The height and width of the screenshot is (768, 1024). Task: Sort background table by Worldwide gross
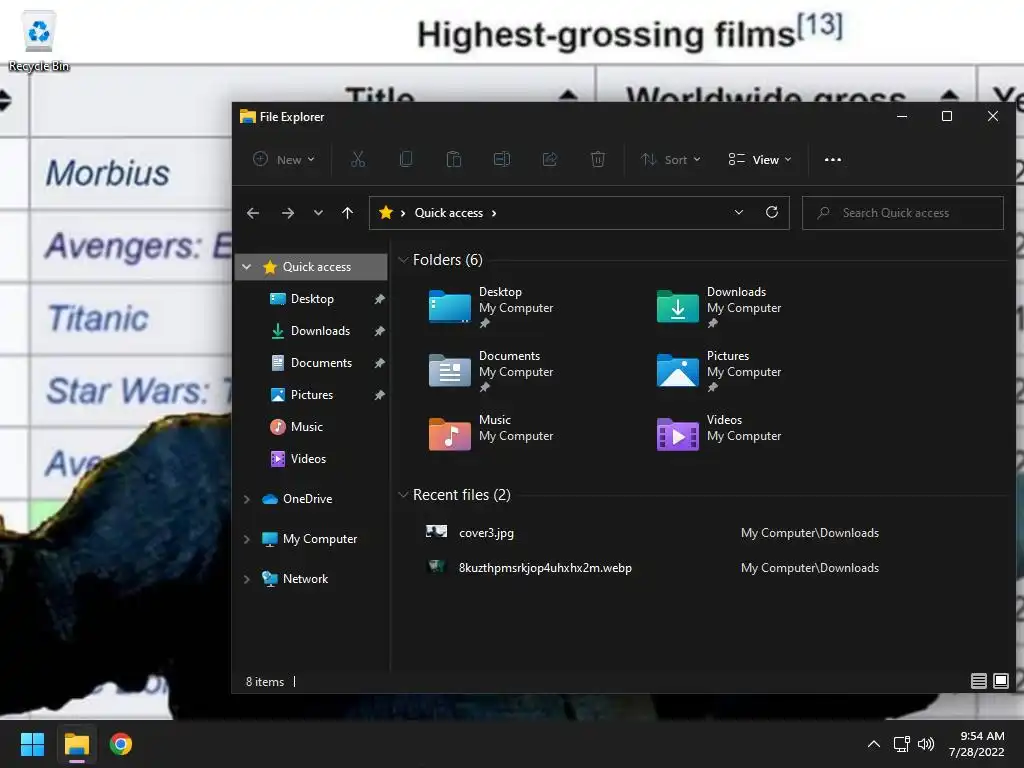point(950,95)
